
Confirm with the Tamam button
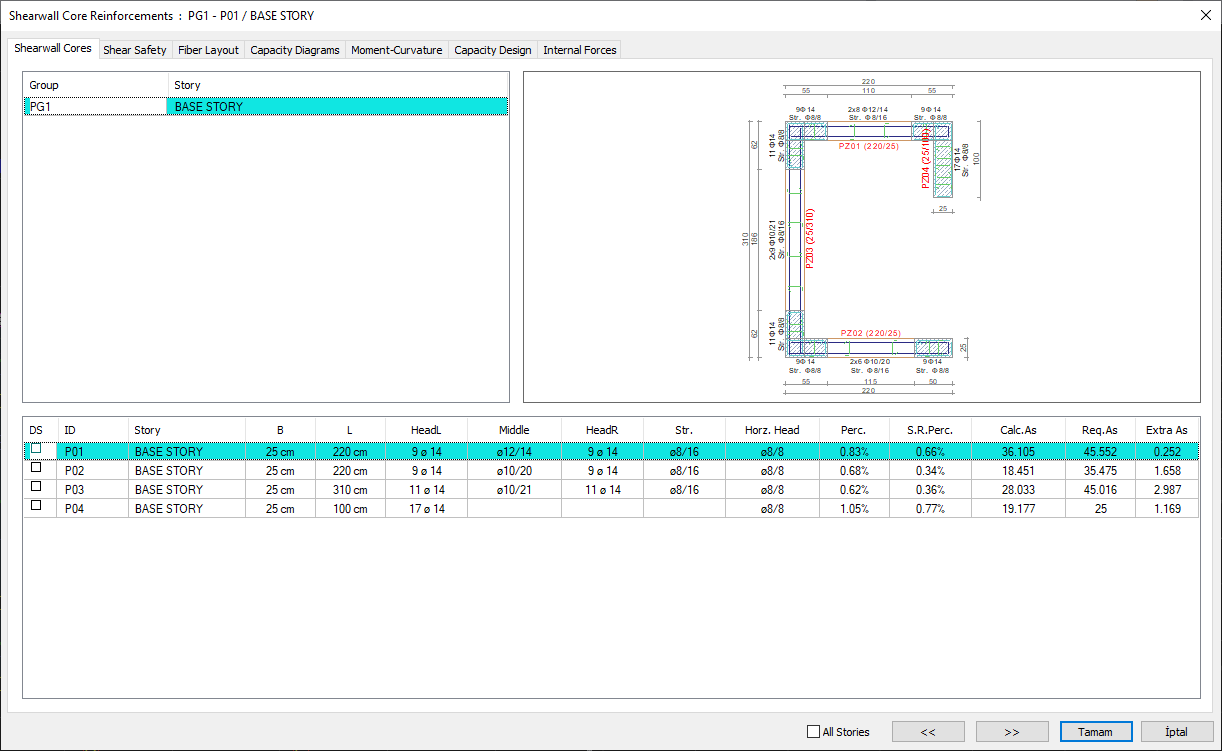(x=1095, y=732)
